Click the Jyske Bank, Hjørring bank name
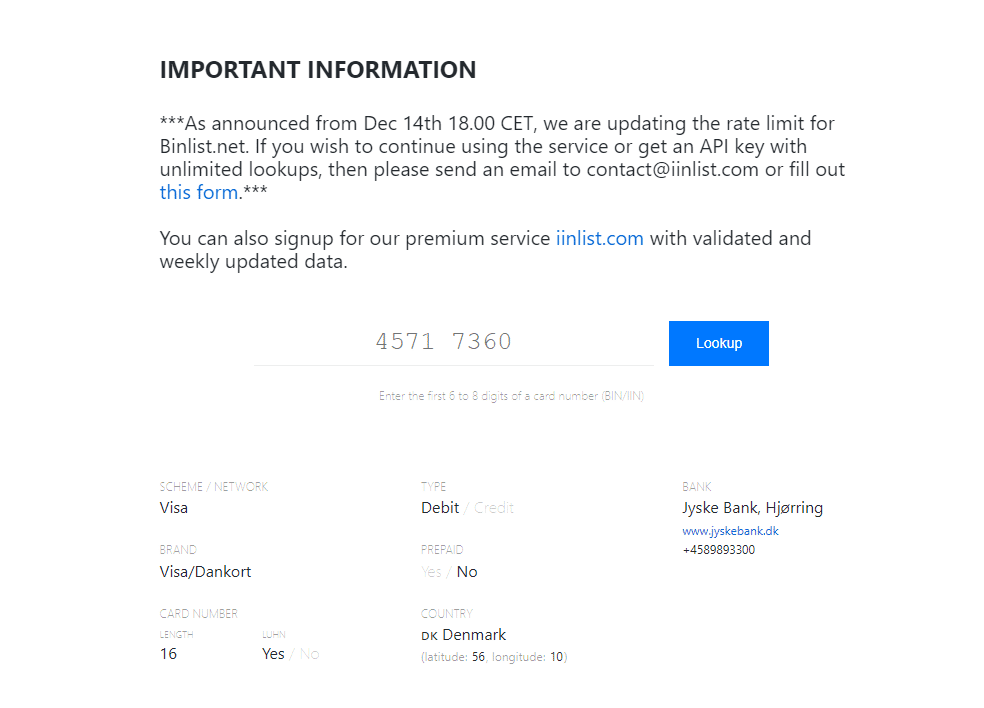 point(752,507)
